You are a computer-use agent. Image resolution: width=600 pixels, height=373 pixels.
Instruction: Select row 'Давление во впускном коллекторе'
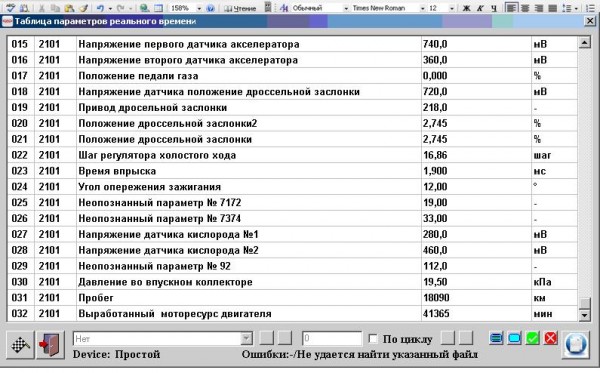coord(292,282)
